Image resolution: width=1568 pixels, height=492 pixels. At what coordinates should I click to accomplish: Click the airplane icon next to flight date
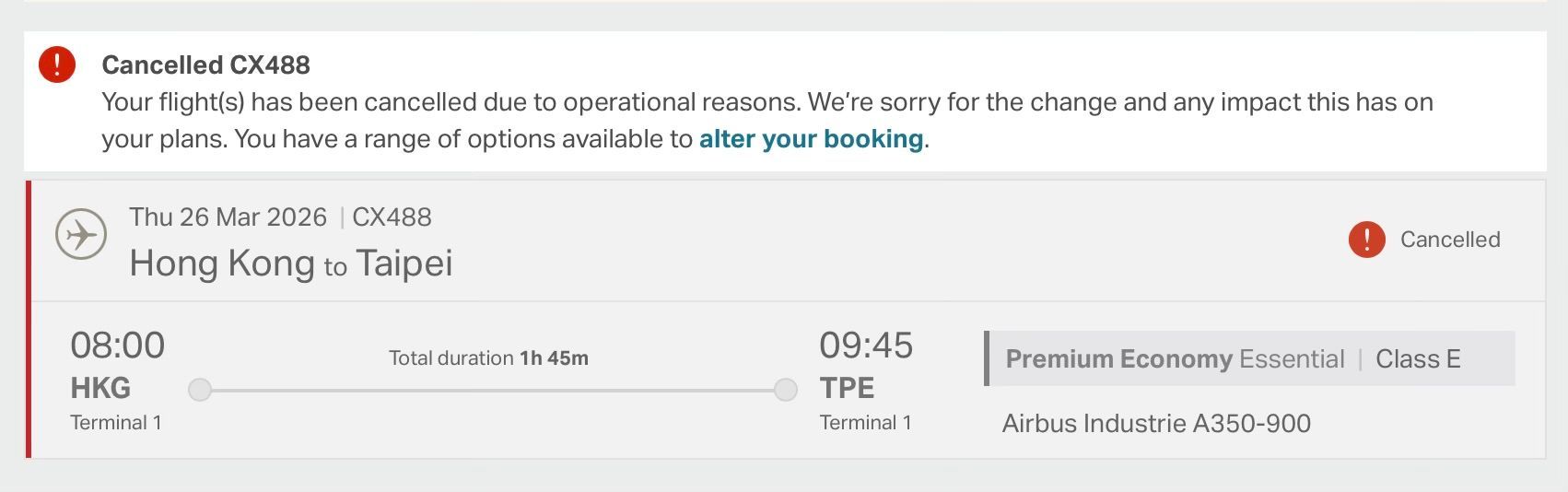[x=81, y=235]
